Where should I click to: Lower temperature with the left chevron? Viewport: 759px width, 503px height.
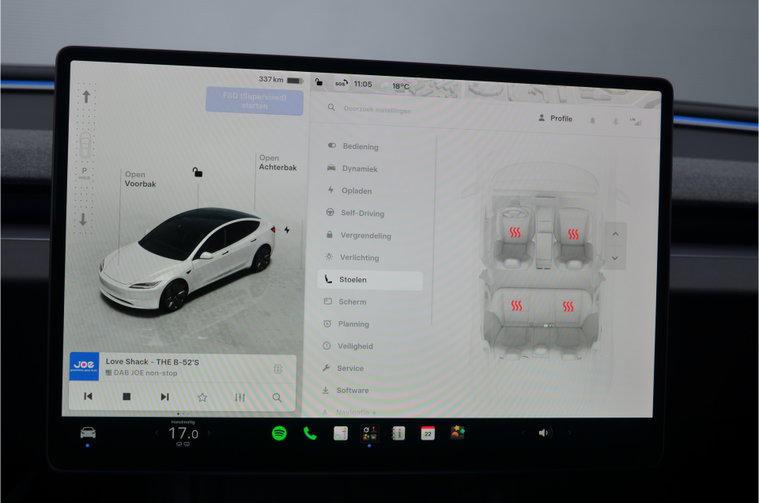pyautogui.click(x=156, y=433)
